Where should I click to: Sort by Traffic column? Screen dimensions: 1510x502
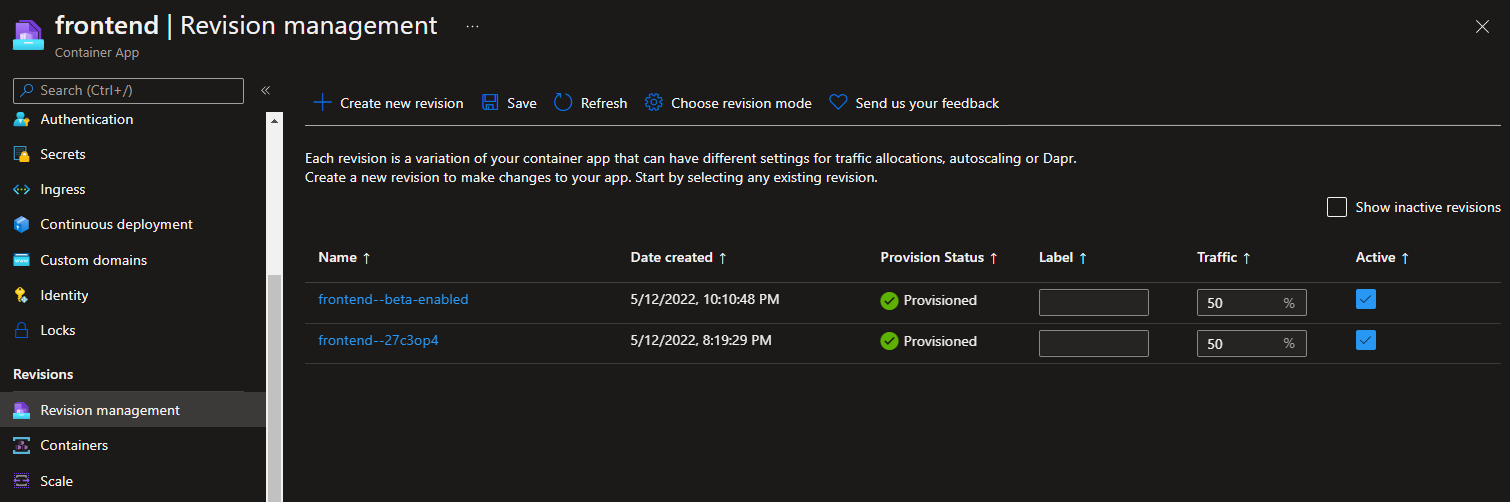pos(1224,258)
